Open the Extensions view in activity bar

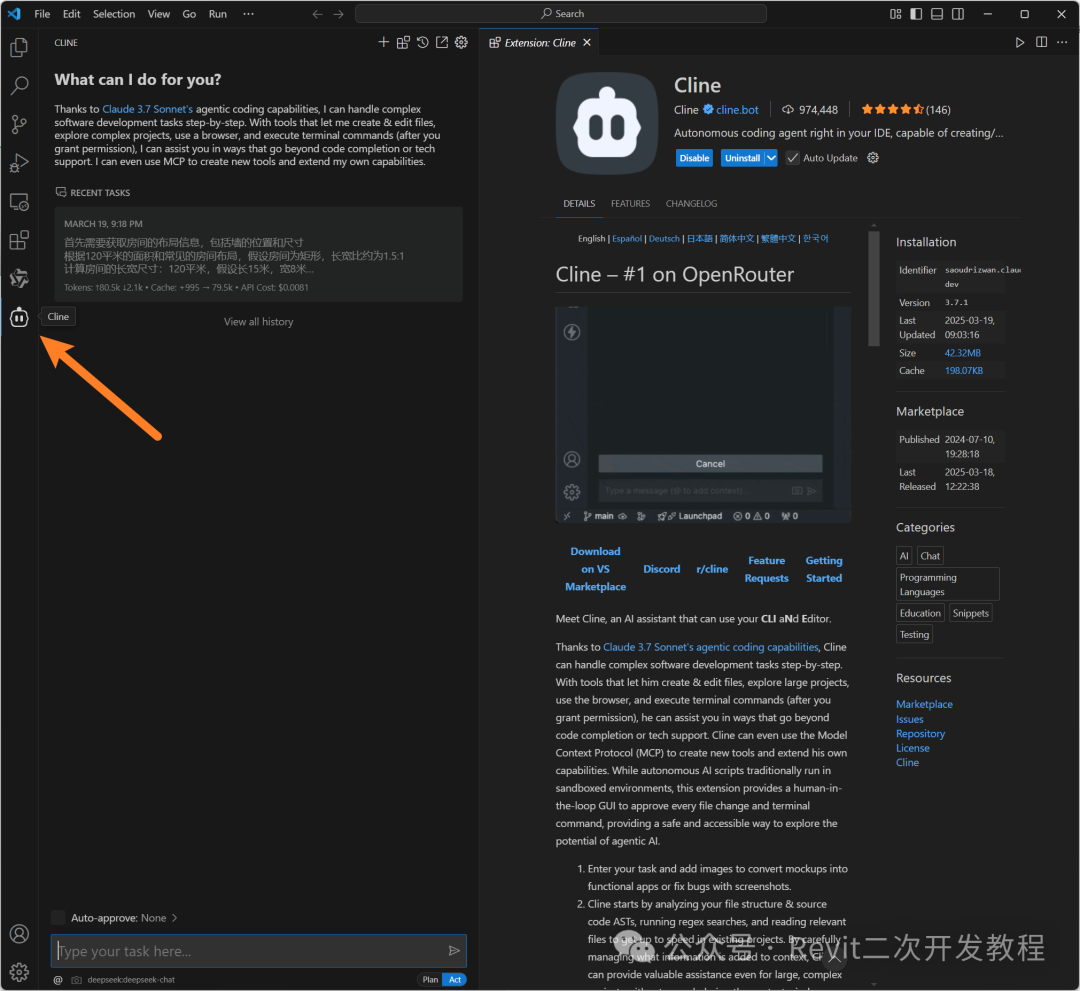coord(19,240)
